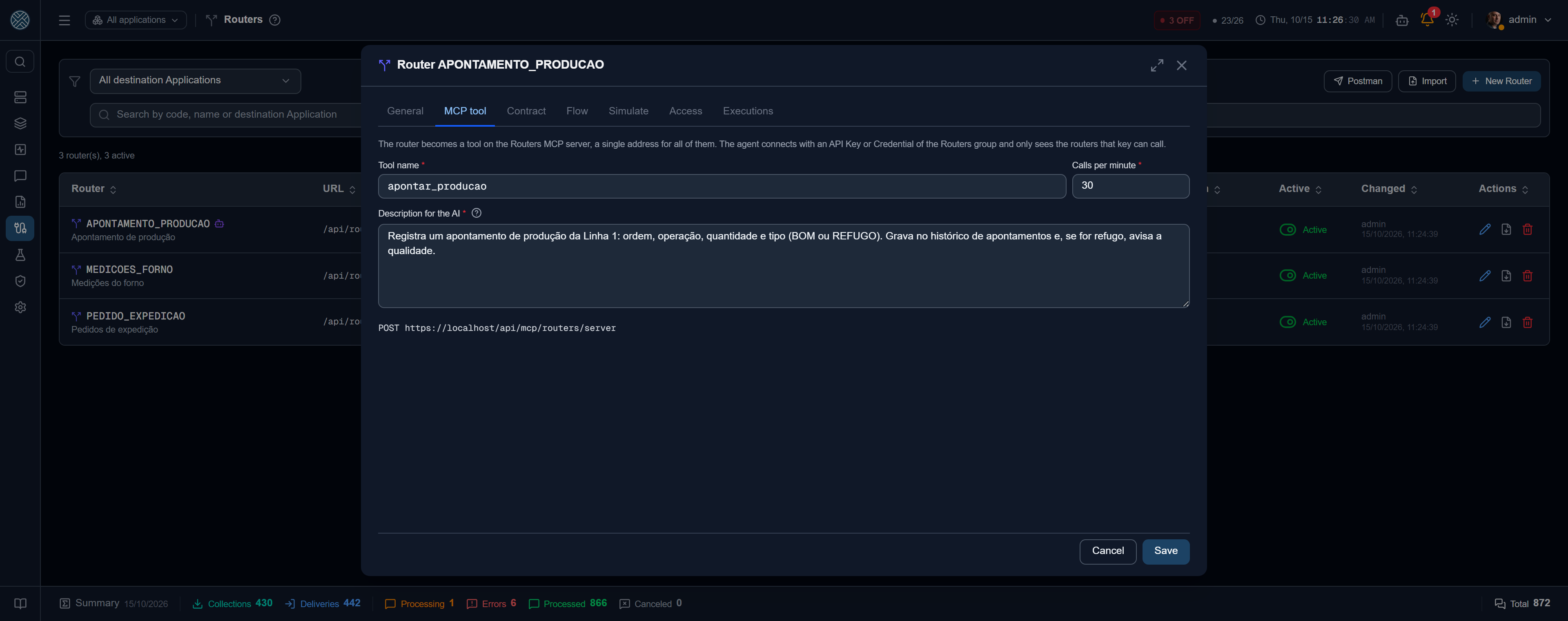Viewport: 1568px width, 621px height.
Task: Click Processing 1 in status bar
Action: (420, 604)
